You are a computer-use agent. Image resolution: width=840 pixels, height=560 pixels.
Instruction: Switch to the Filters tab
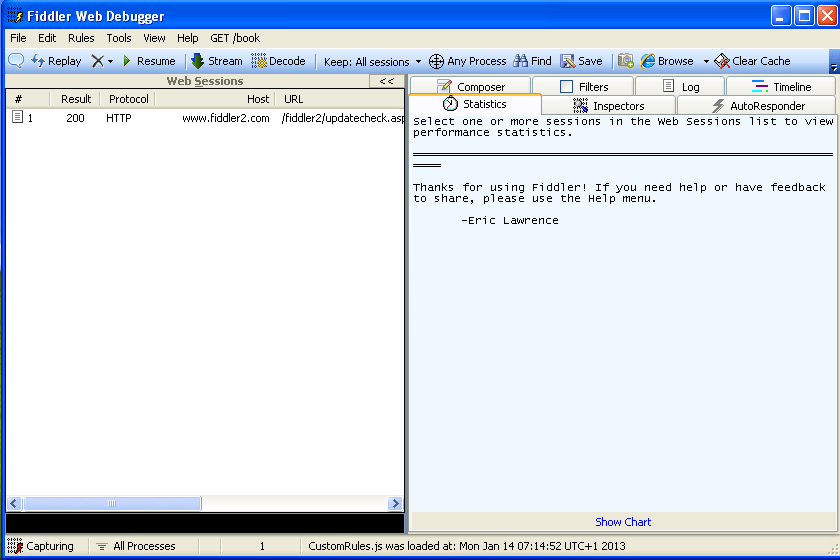583,86
